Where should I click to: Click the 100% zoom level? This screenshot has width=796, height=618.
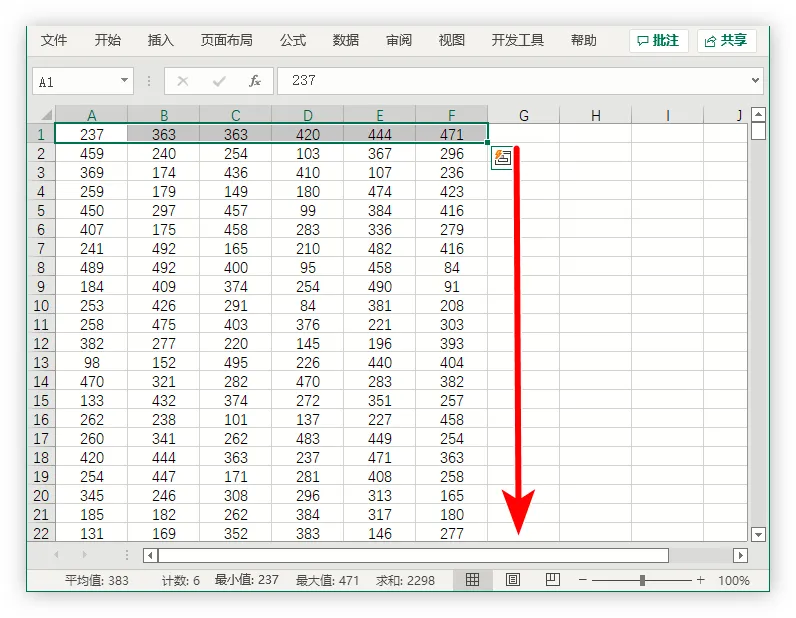(x=734, y=580)
